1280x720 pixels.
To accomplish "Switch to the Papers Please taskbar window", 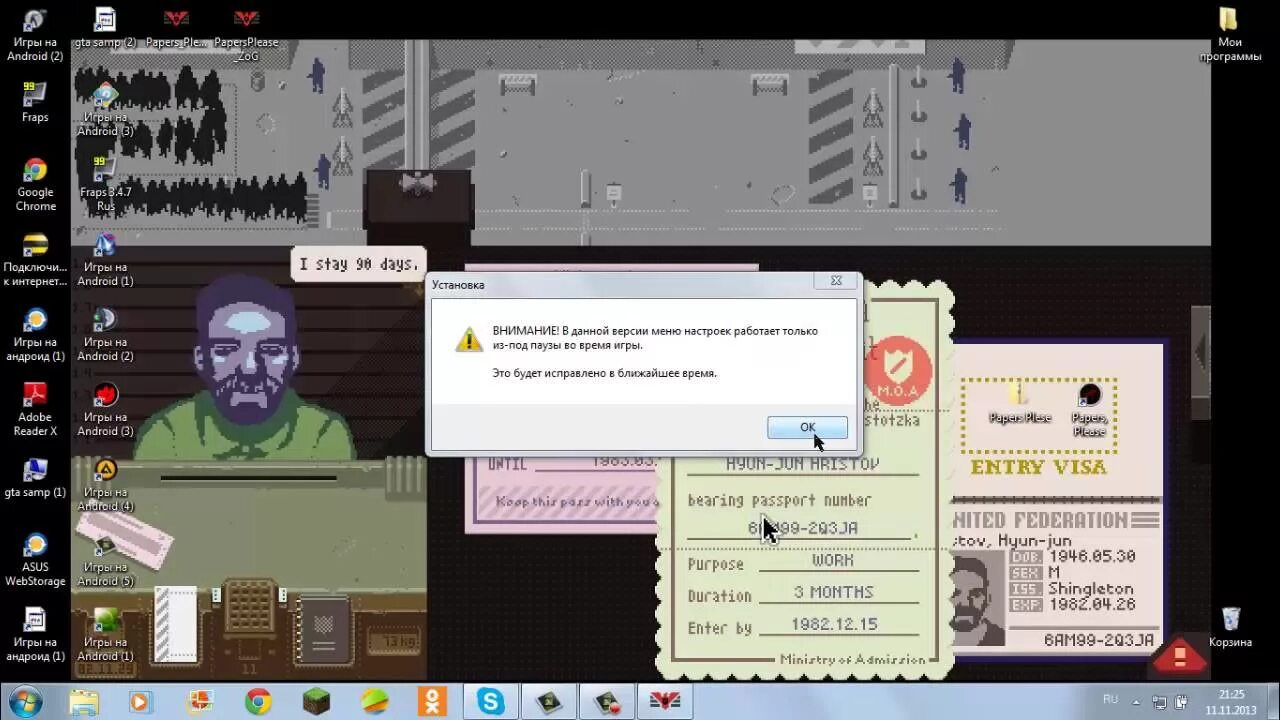I will [x=666, y=702].
